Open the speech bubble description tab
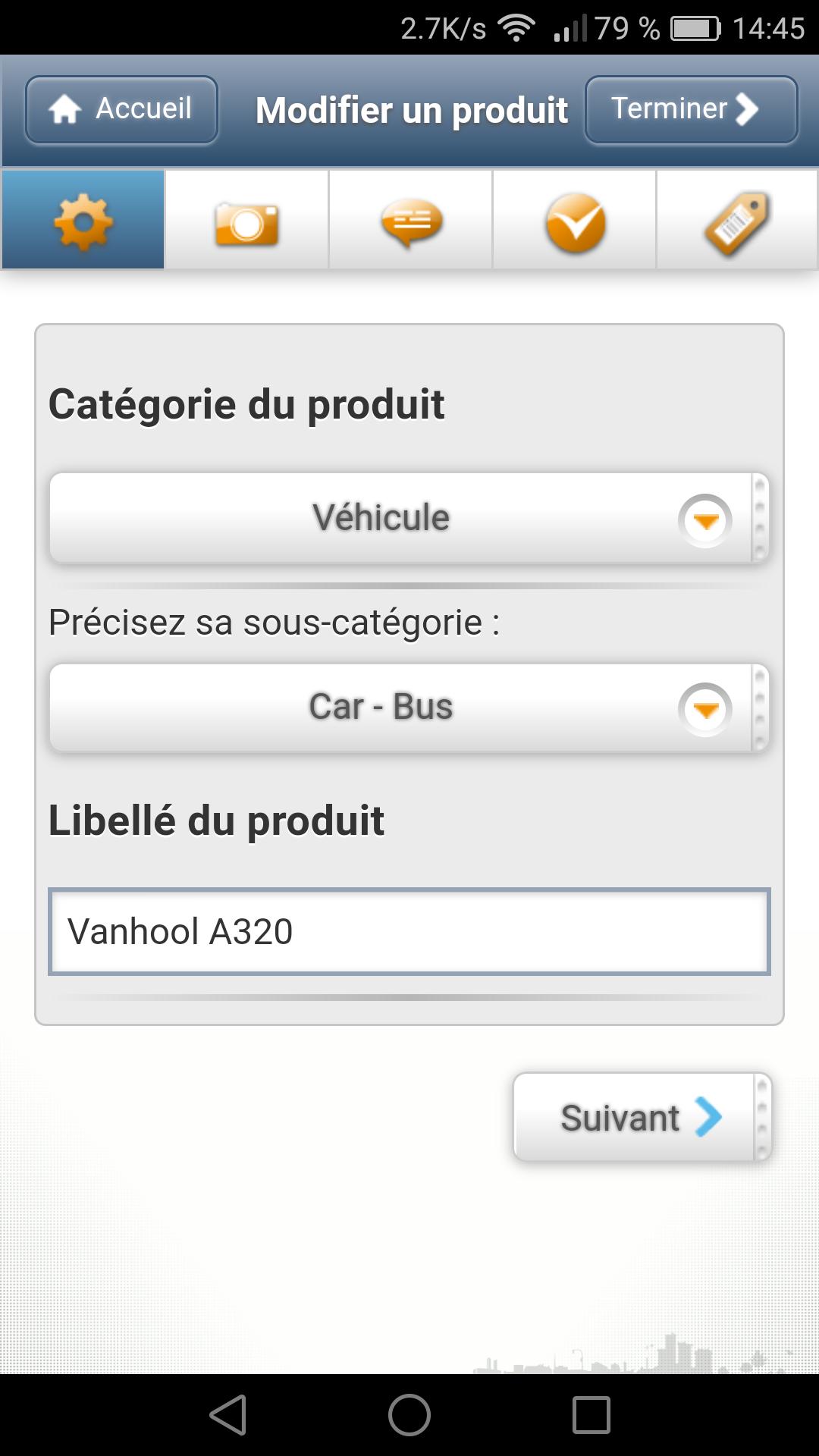The image size is (819, 1456). [x=411, y=222]
